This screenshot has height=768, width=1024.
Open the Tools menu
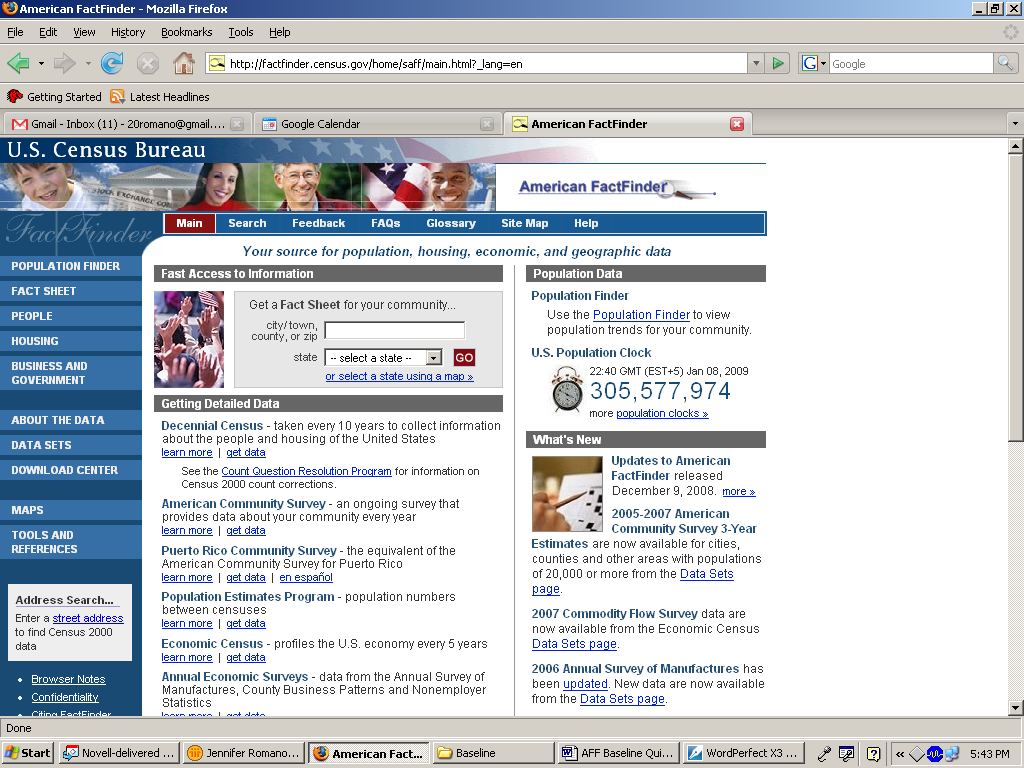pos(240,32)
